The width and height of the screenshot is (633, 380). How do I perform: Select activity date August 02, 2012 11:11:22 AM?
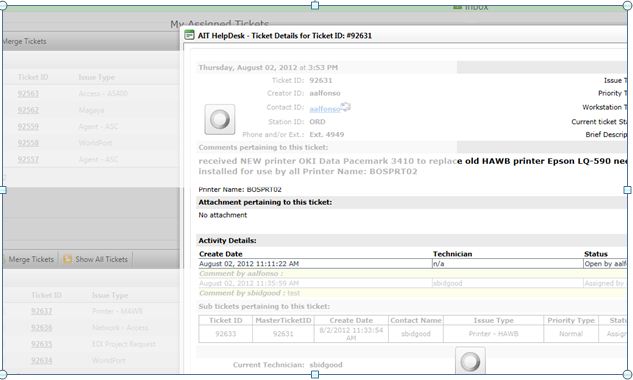click(249, 264)
